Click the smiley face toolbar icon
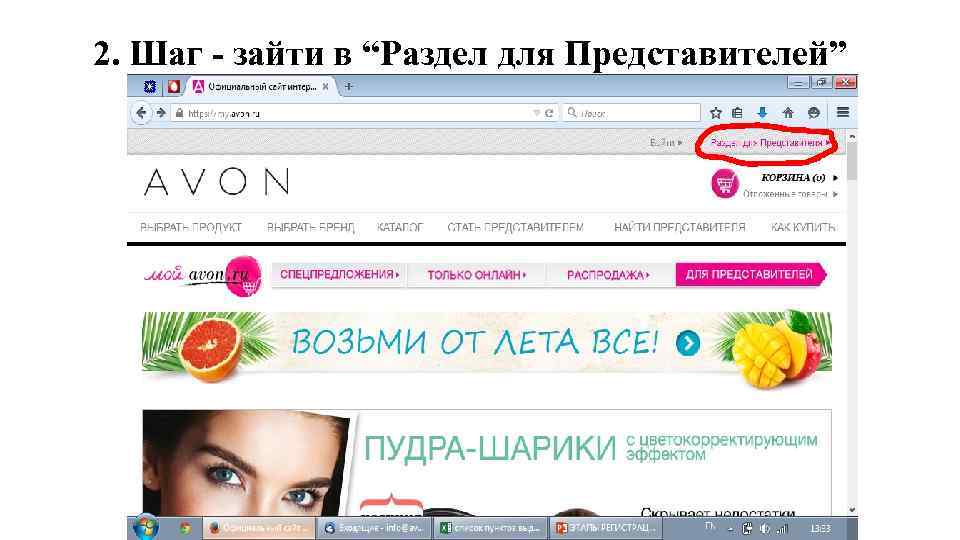 [814, 113]
